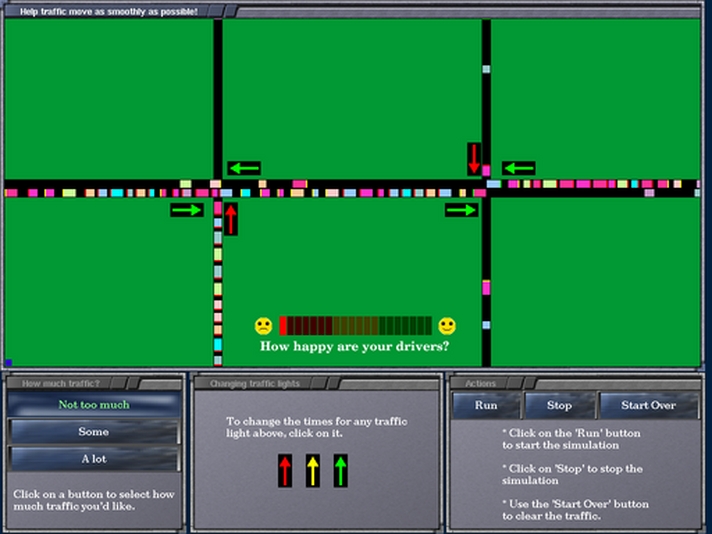Viewport: 712px width, 534px height.
Task: Click the red up-arrow light at left intersection
Action: point(231,219)
